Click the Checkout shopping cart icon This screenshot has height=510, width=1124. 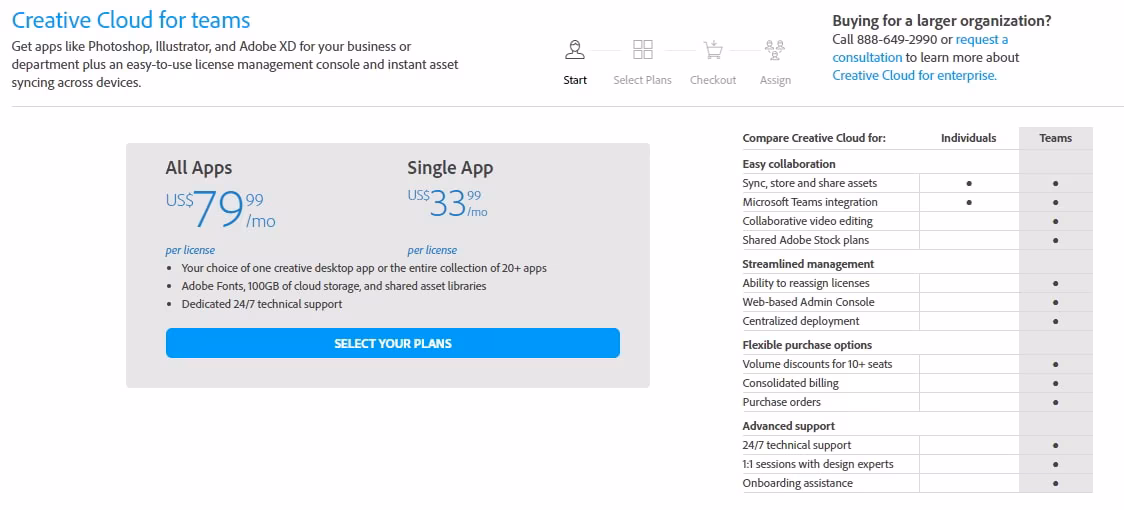coord(713,50)
